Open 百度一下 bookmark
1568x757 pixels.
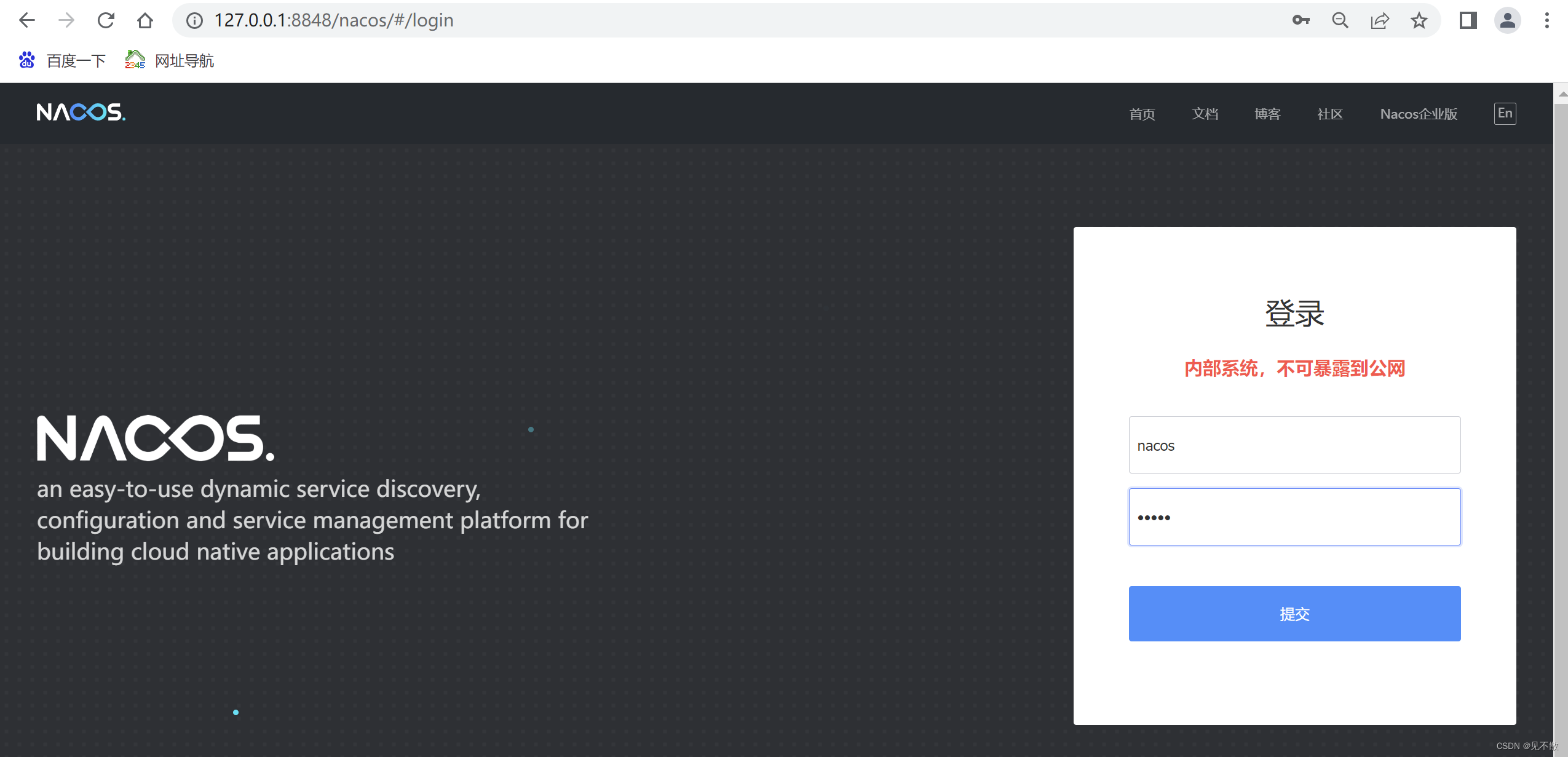pos(63,60)
